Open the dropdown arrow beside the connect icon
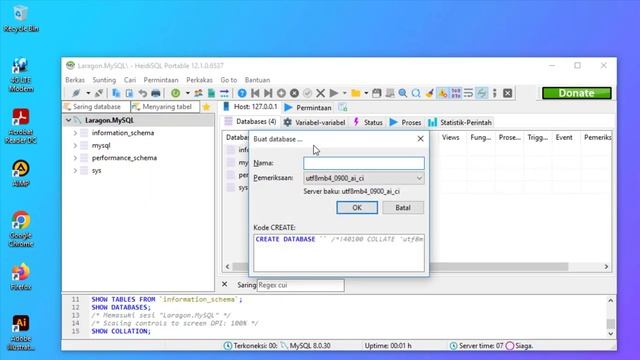 (88, 93)
